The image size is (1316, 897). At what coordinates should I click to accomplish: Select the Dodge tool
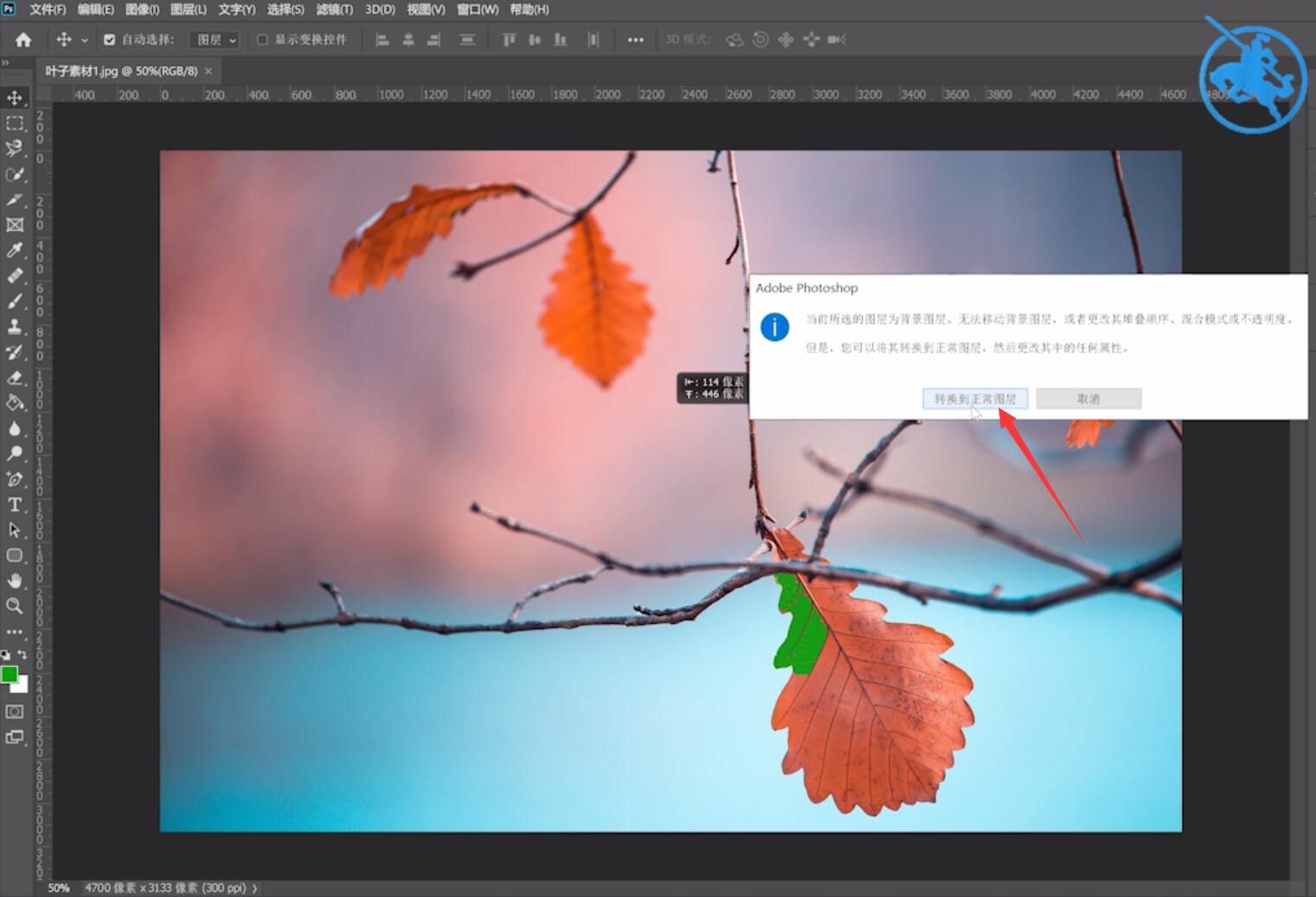[x=15, y=453]
